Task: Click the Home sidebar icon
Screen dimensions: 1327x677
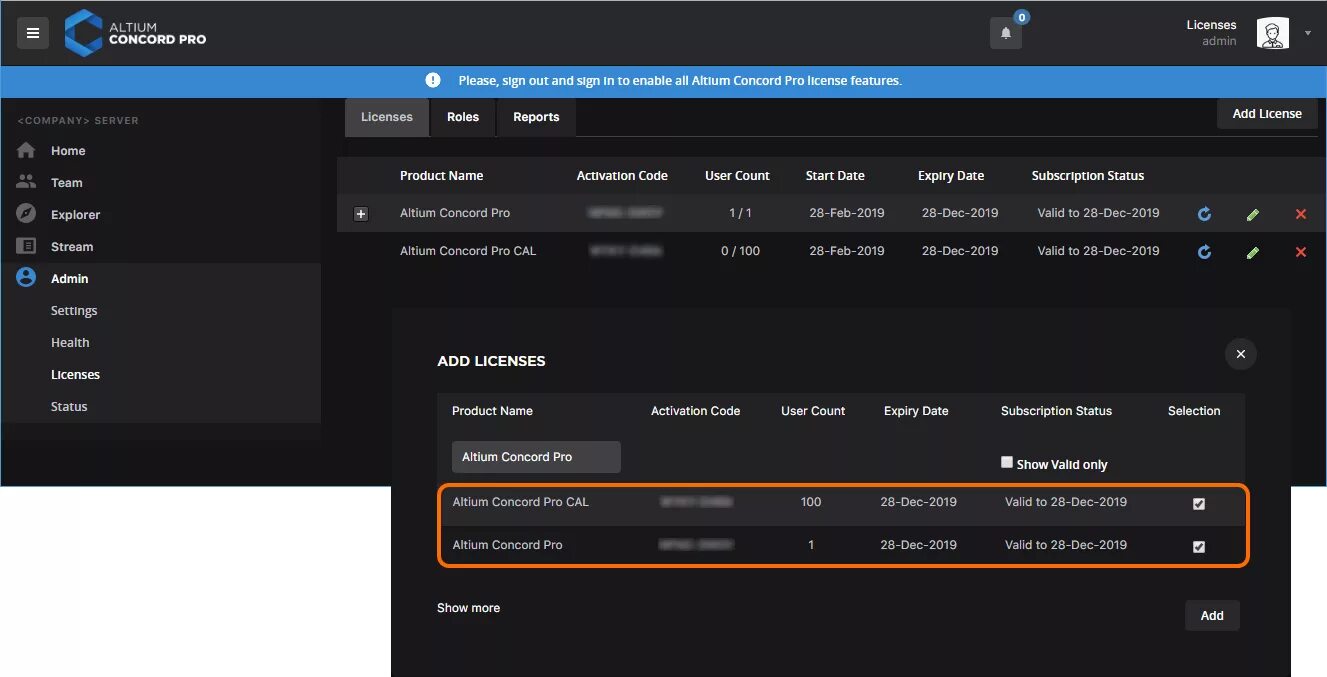Action: click(26, 151)
